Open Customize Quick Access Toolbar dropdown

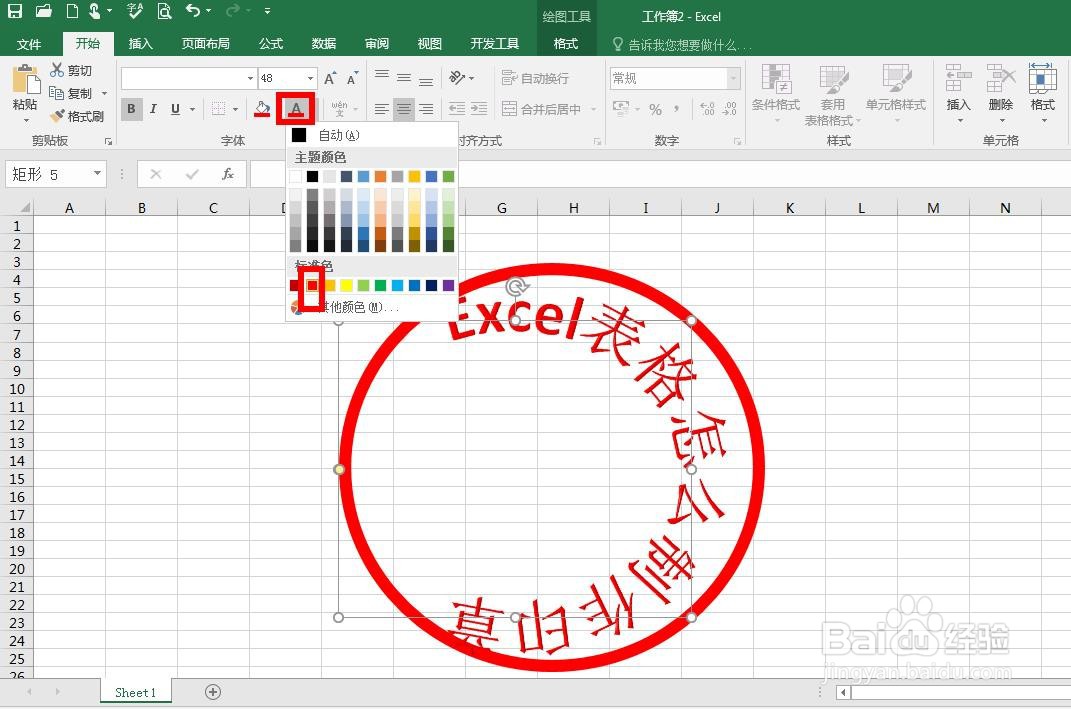(267, 11)
